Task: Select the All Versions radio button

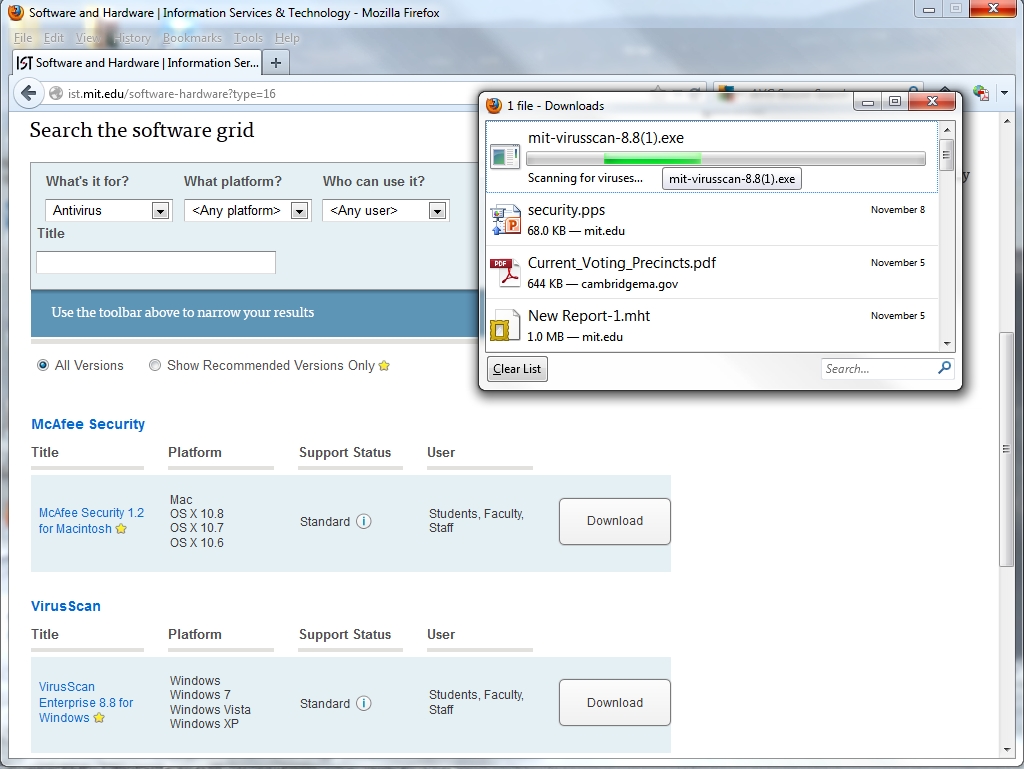Action: (x=43, y=366)
